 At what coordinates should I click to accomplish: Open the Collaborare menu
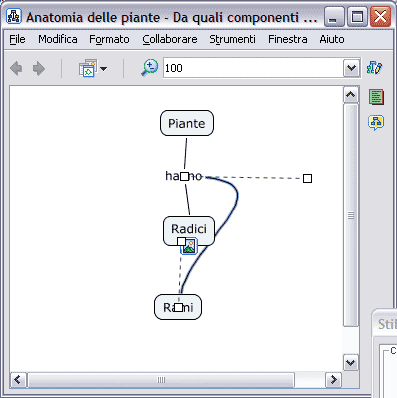(x=170, y=39)
